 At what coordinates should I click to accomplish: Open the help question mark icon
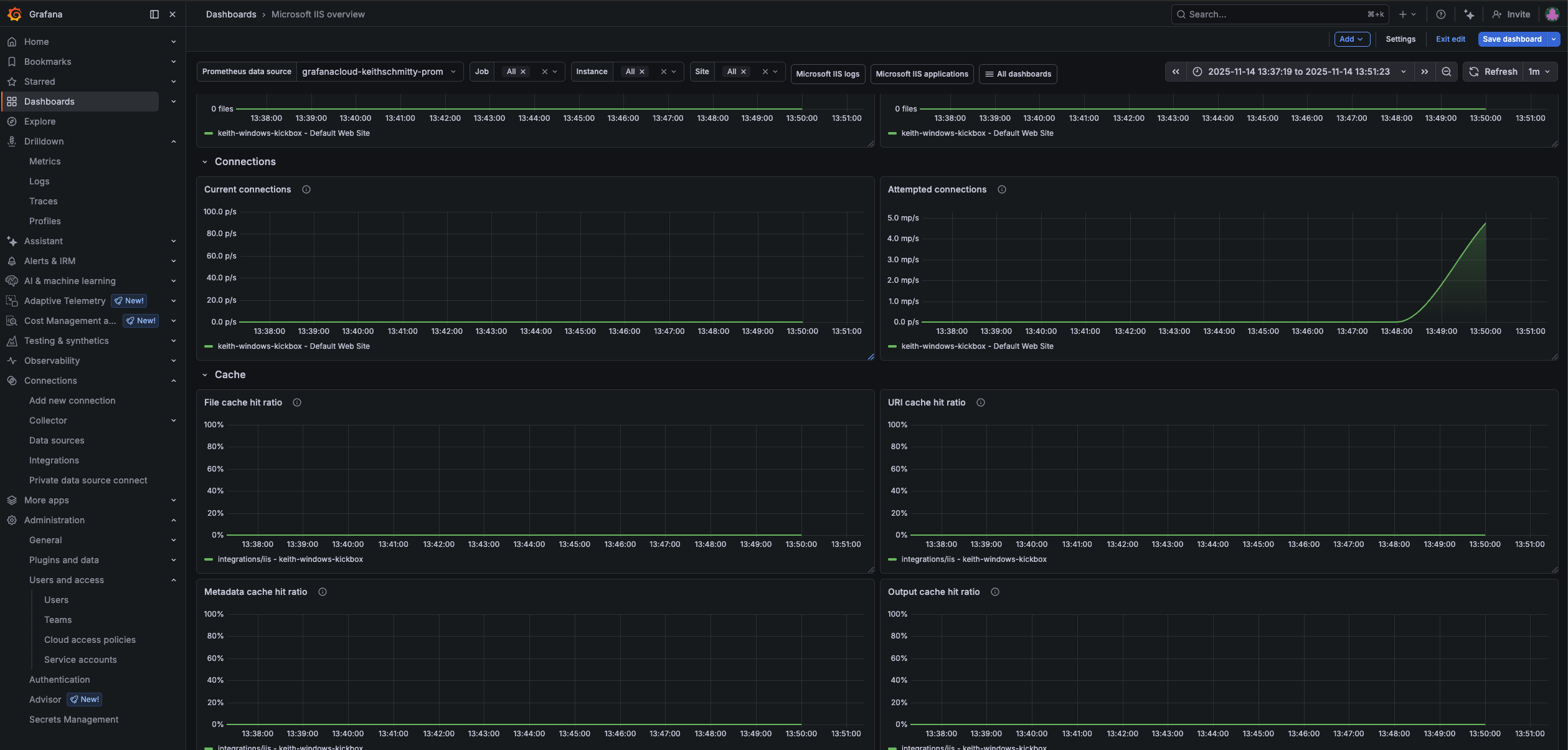point(1440,14)
